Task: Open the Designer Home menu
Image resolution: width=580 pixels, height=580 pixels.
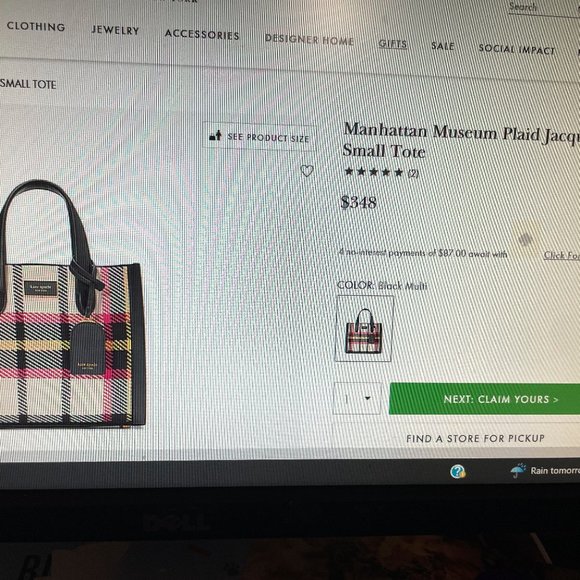Action: pos(309,40)
